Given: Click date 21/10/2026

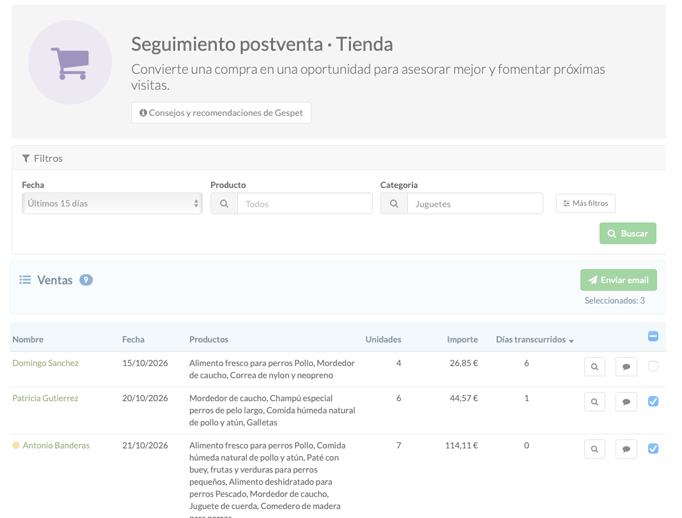Looking at the screenshot, I should point(145,445).
